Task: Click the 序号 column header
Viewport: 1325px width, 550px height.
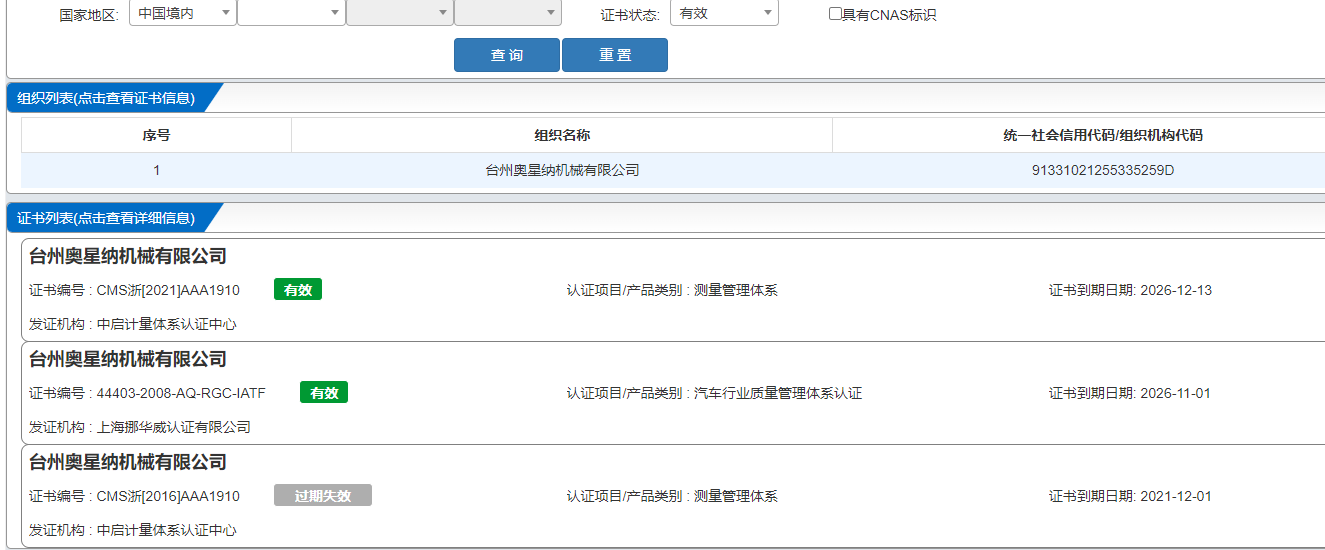Action: point(156,135)
